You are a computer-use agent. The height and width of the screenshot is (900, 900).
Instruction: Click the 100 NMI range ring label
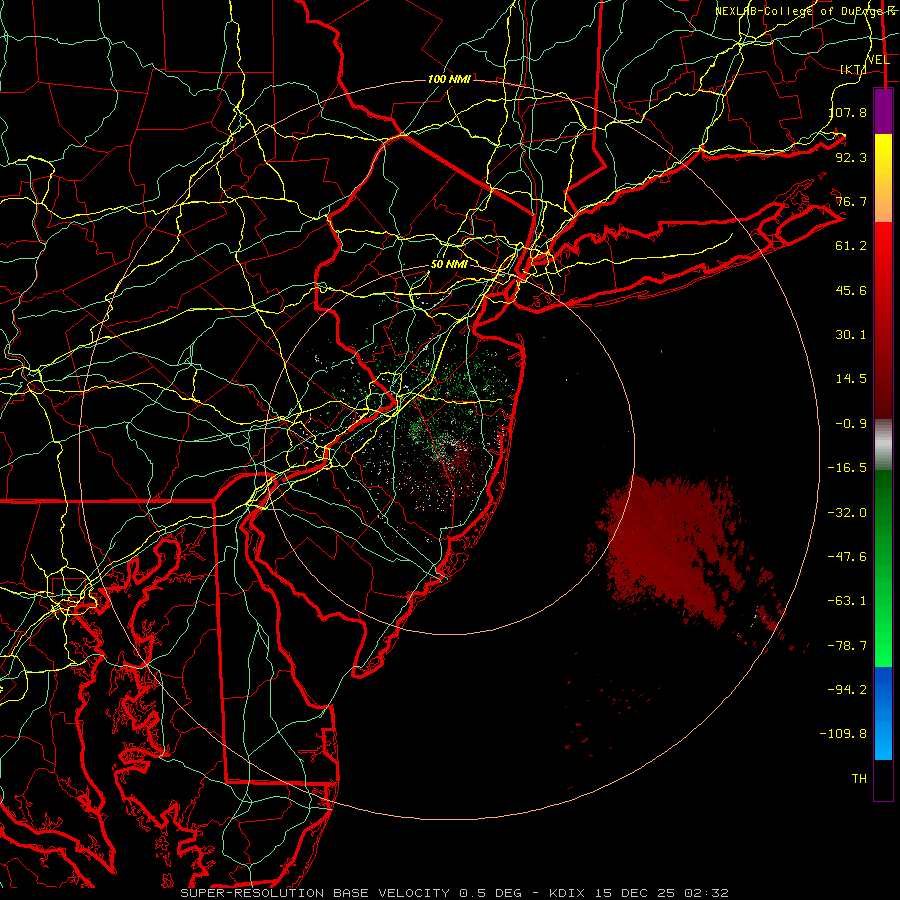(449, 79)
